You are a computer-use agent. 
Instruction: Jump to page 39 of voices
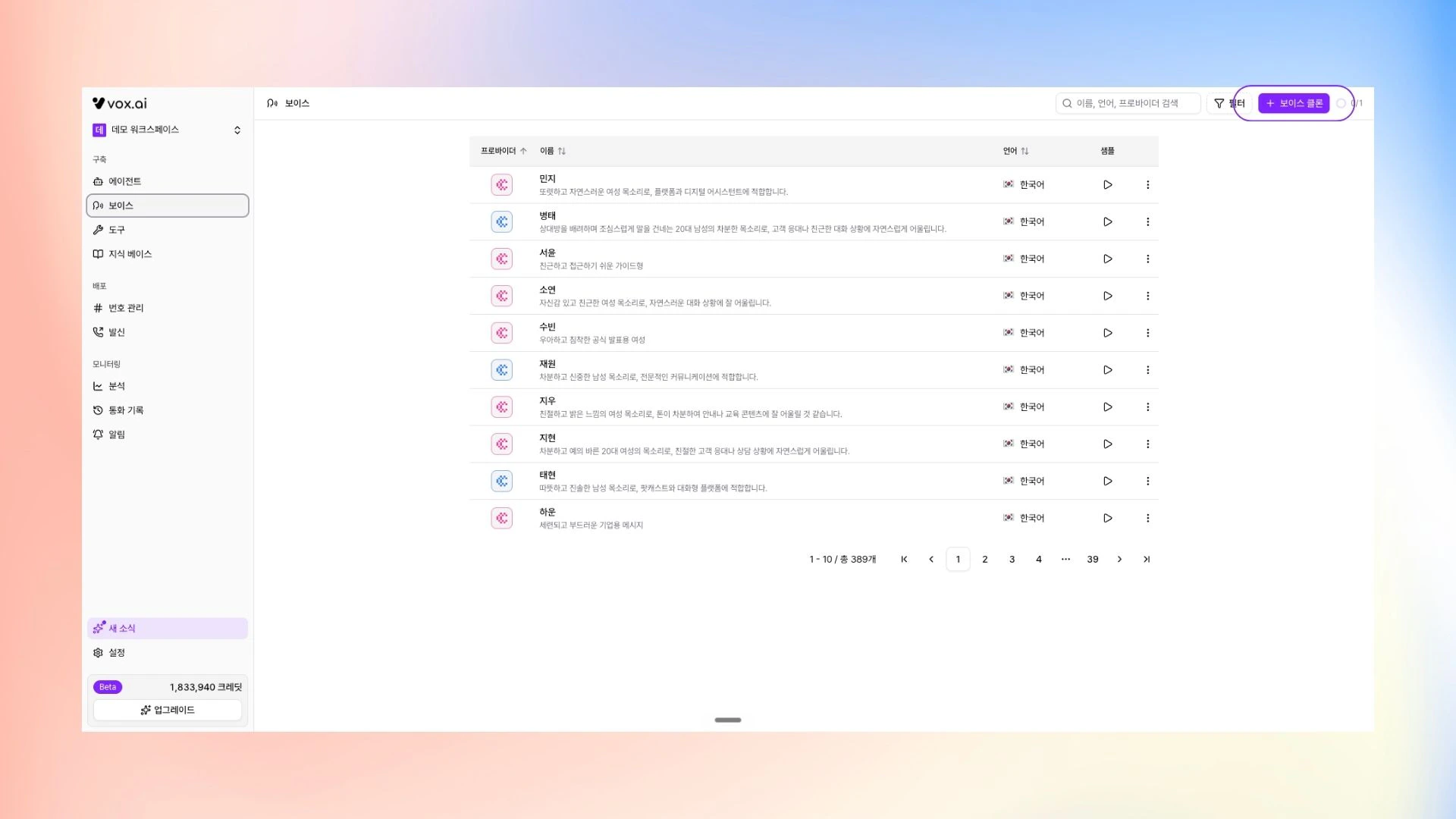click(x=1093, y=560)
